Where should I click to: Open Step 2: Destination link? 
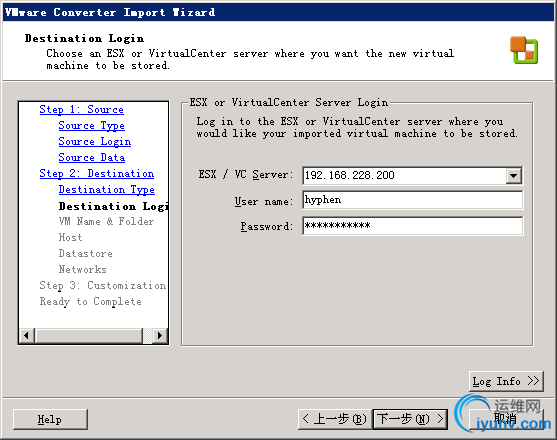point(97,173)
